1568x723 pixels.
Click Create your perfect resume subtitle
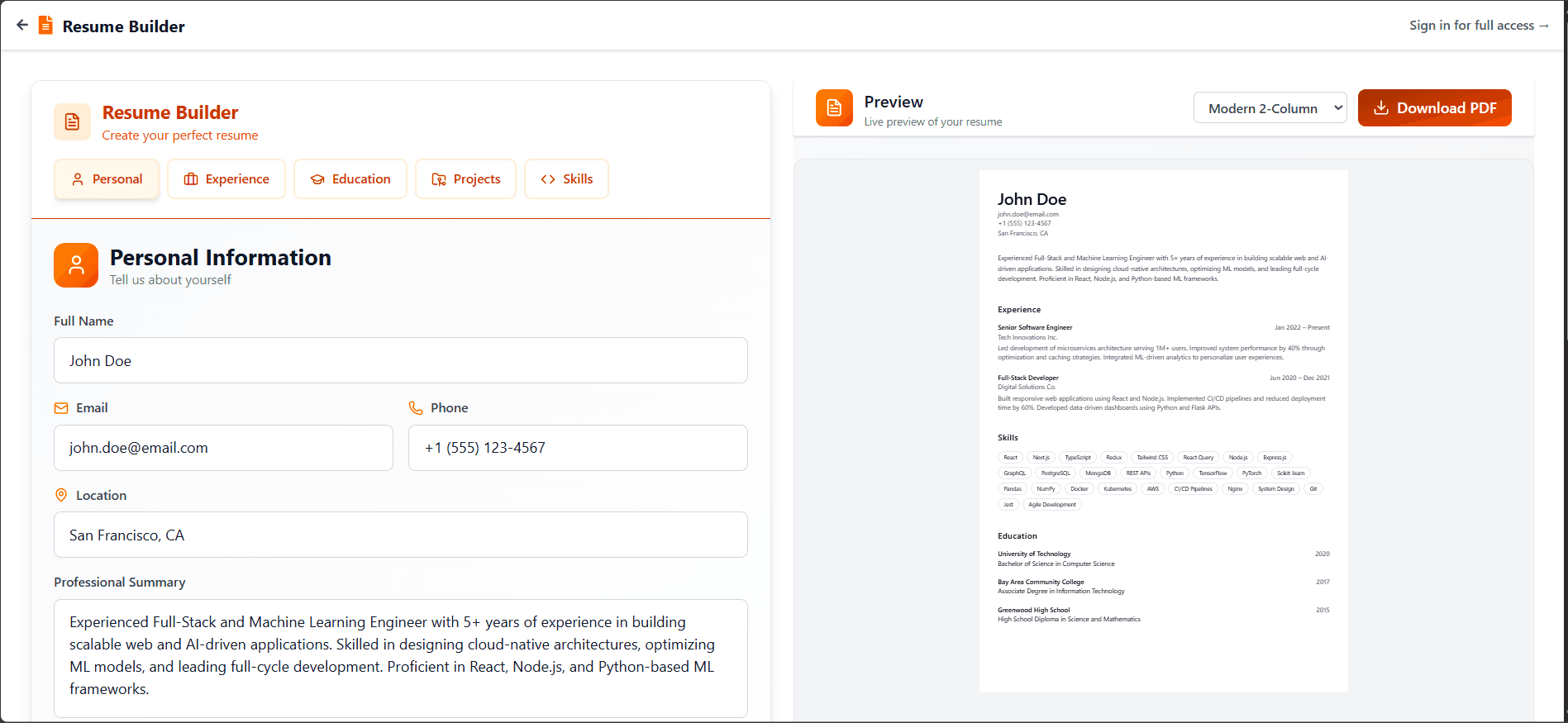pyautogui.click(x=180, y=136)
